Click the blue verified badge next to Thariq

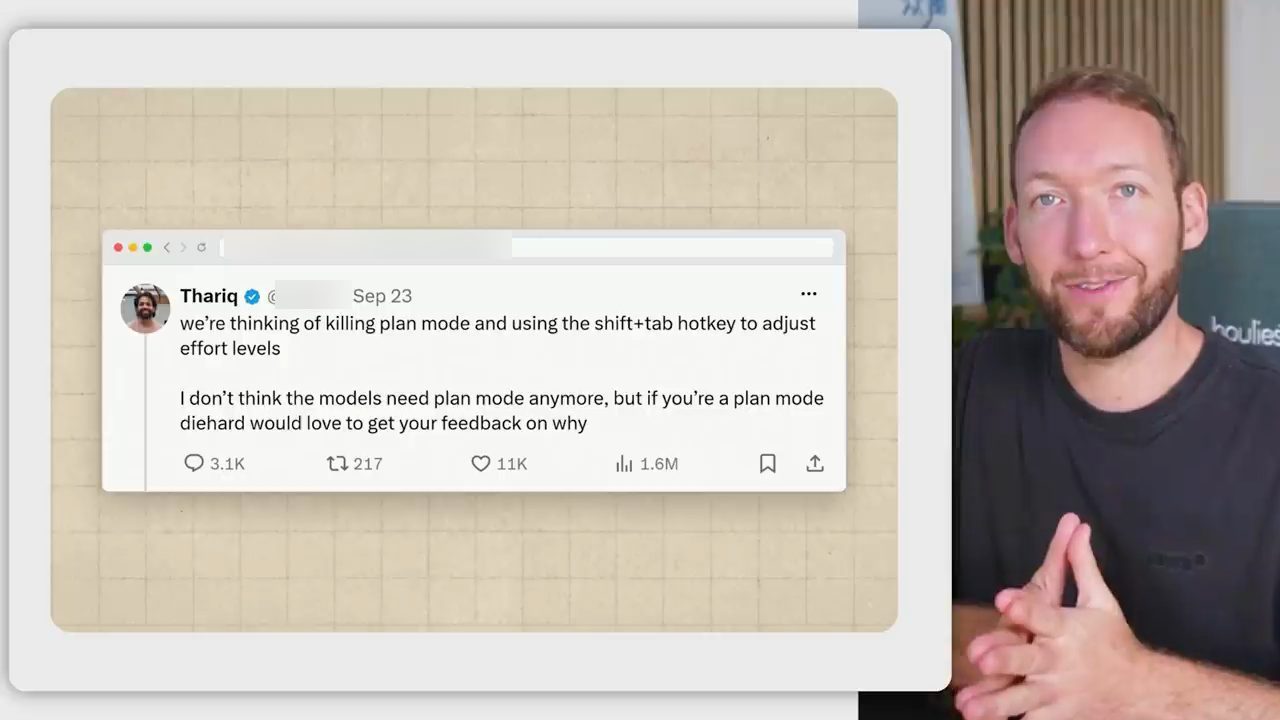tap(253, 296)
